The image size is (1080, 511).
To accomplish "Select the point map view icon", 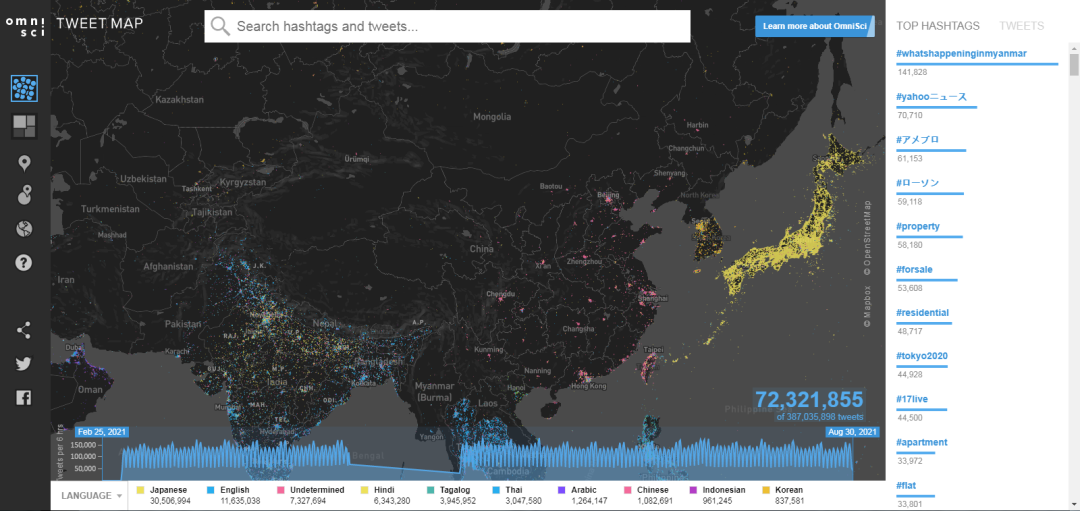I will coord(25,89).
